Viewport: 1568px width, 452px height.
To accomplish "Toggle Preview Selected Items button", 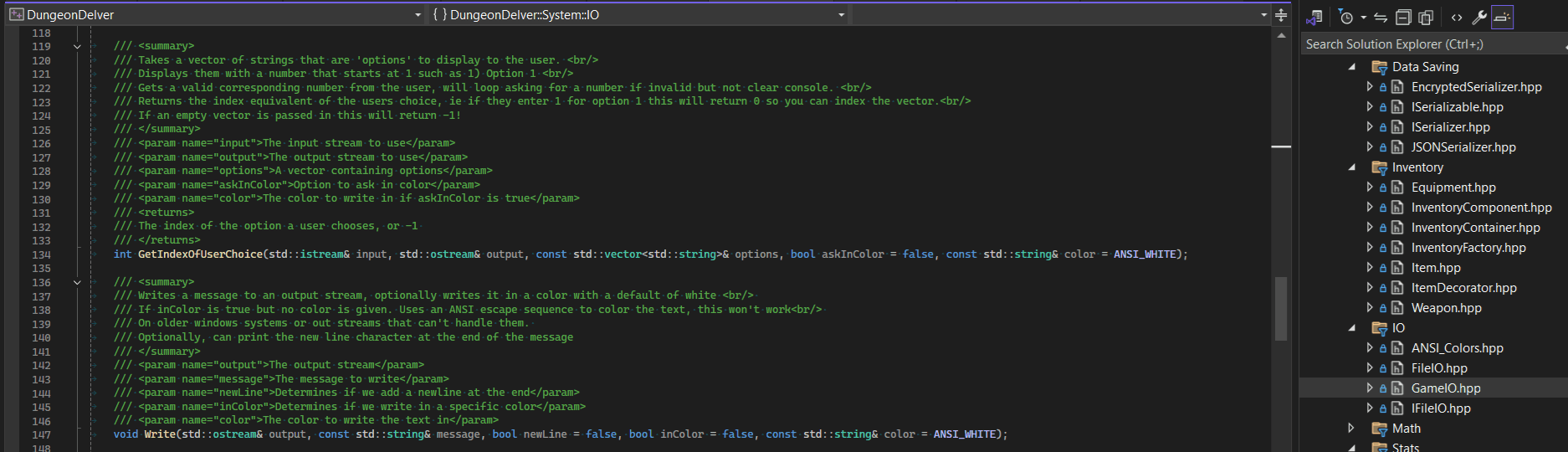I will pyautogui.click(x=1503, y=17).
